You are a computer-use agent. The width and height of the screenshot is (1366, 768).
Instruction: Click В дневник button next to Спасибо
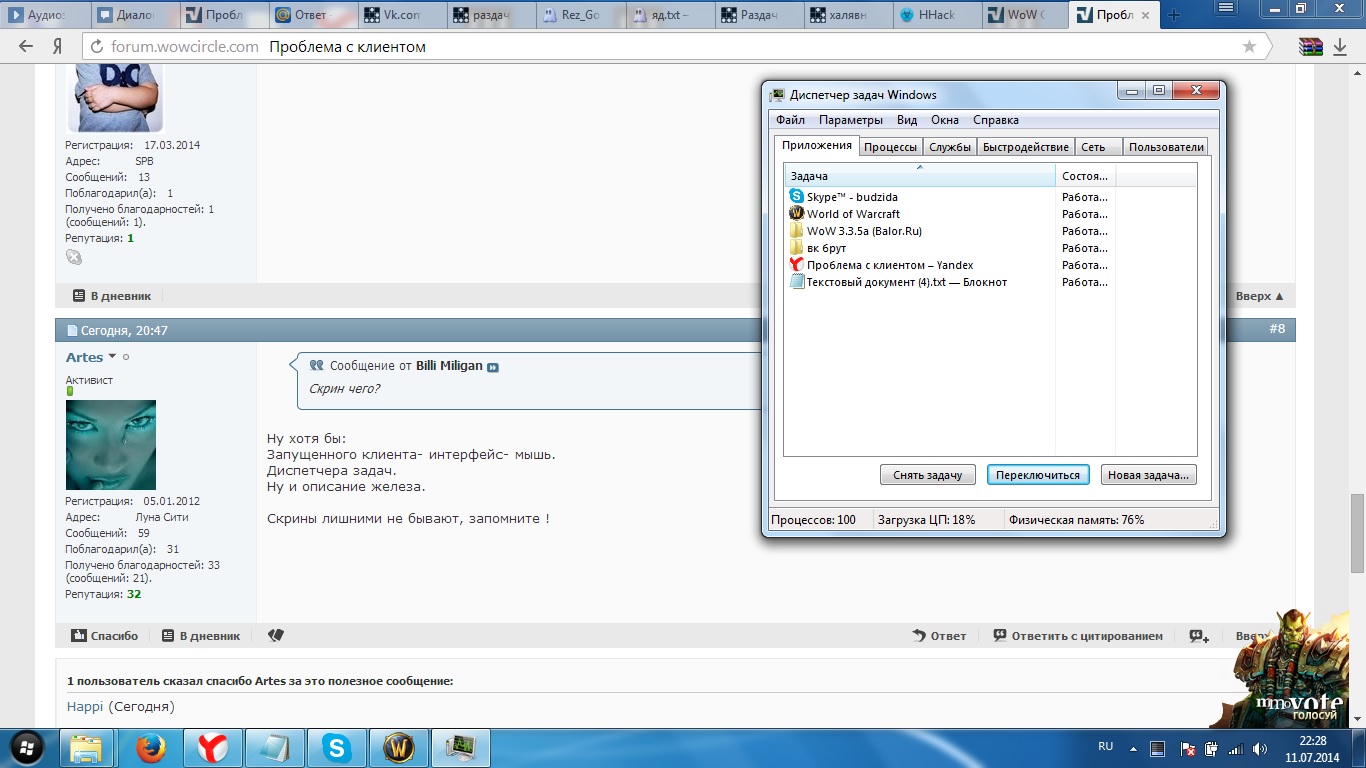(x=201, y=636)
